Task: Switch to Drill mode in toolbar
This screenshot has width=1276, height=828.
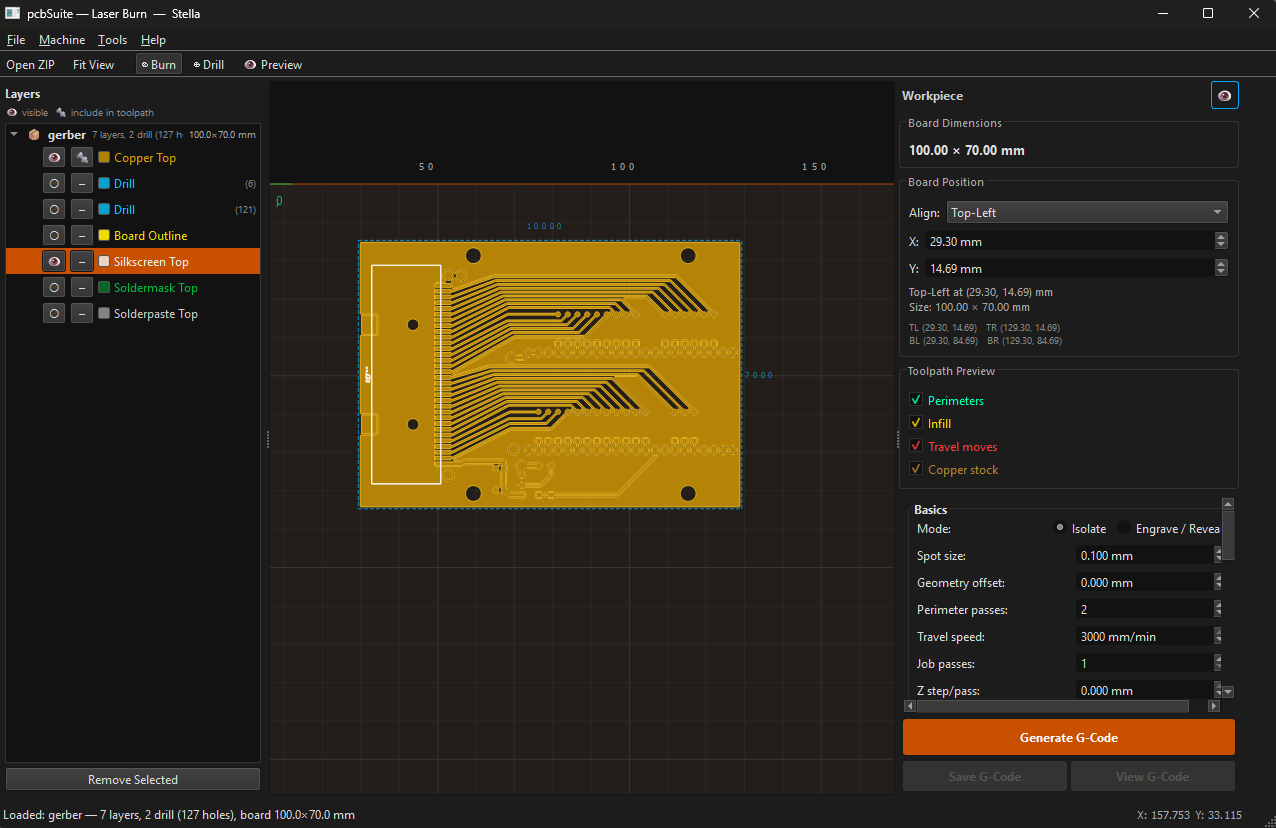Action: click(209, 65)
